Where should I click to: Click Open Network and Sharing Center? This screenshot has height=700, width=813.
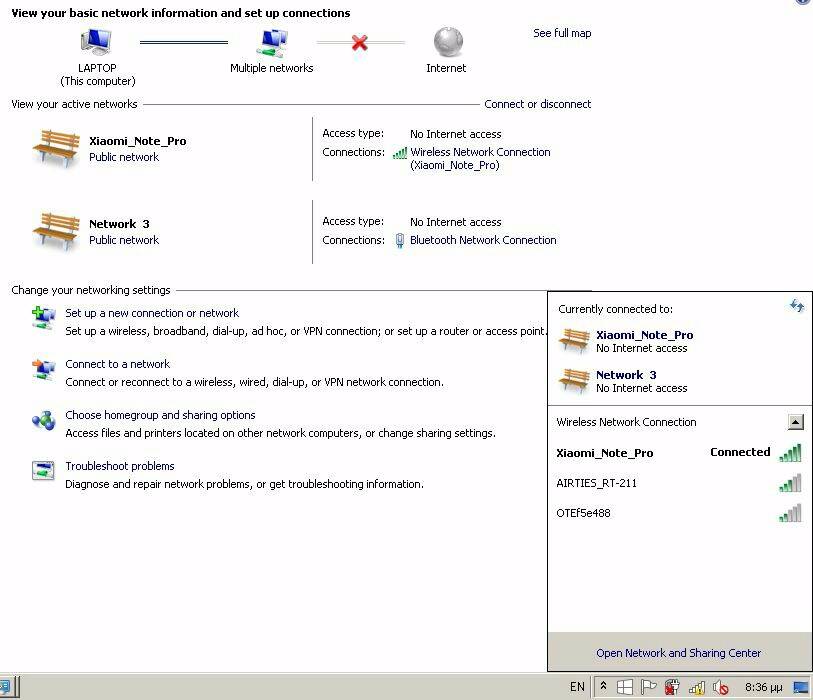pos(678,653)
